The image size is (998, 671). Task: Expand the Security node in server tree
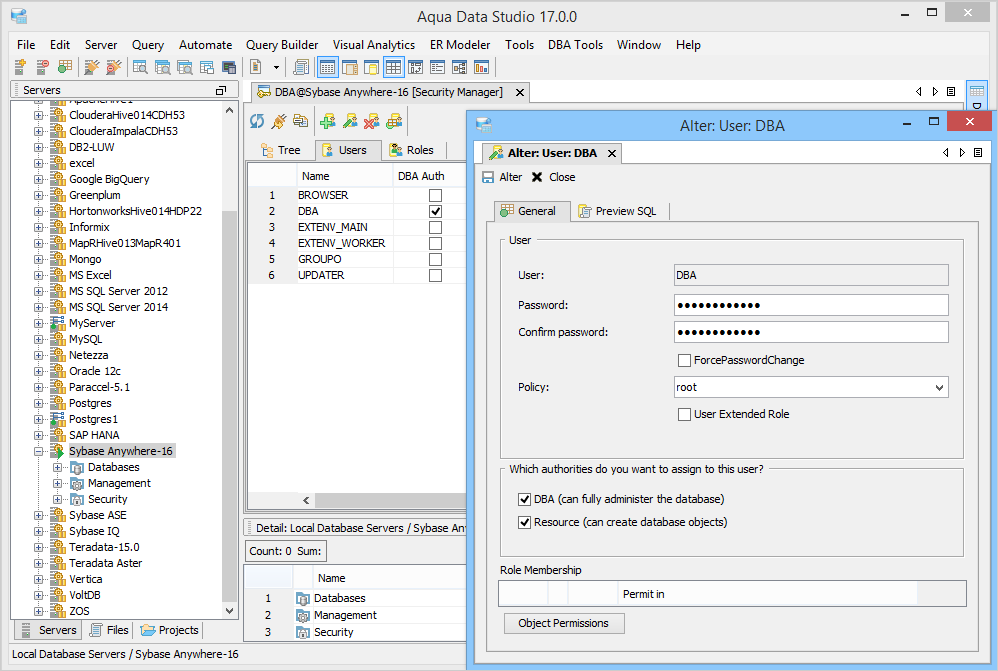(x=58, y=499)
